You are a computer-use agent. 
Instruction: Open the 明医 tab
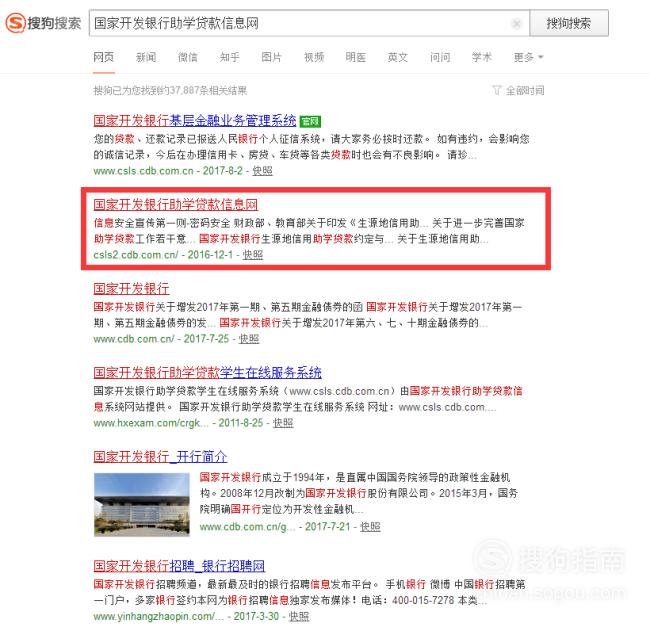click(356, 57)
